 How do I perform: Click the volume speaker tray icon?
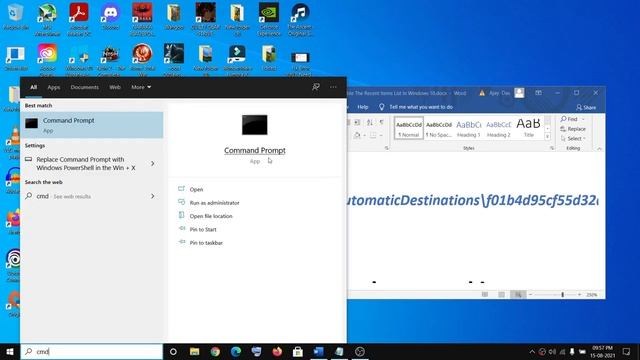(x=552, y=351)
